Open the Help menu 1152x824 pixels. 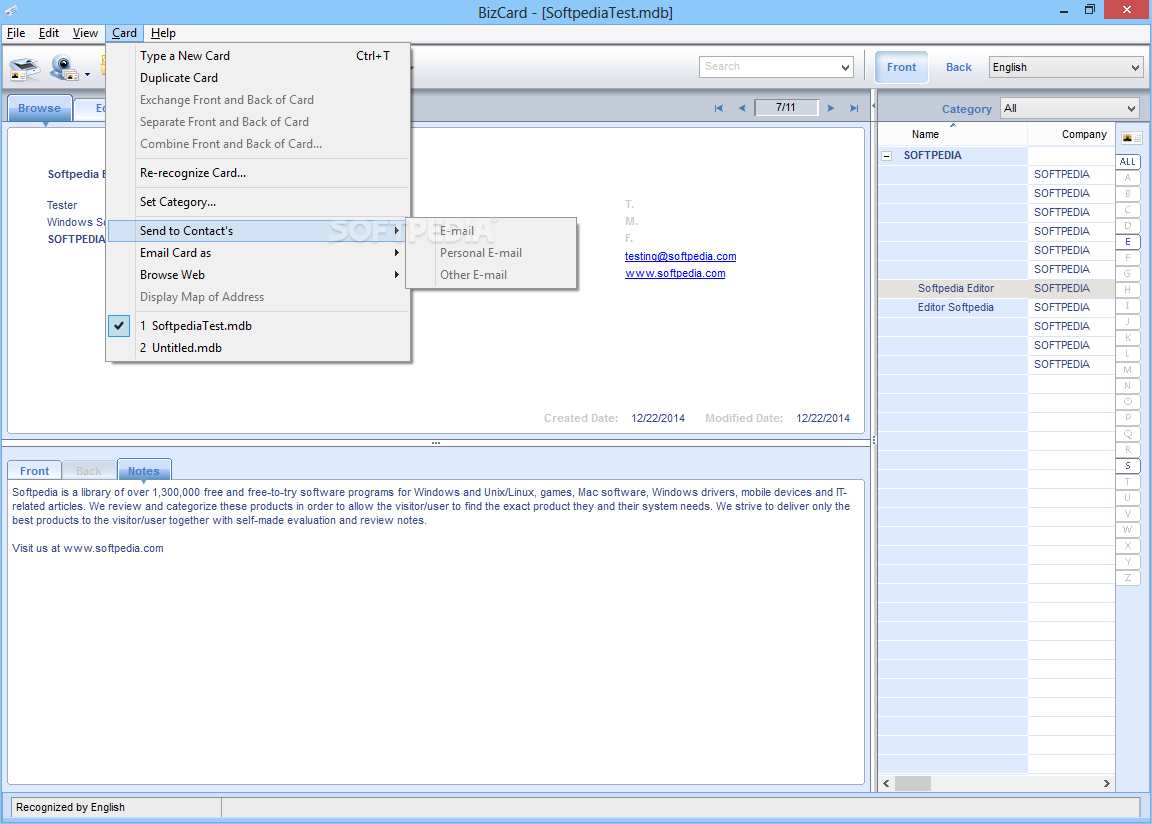163,33
